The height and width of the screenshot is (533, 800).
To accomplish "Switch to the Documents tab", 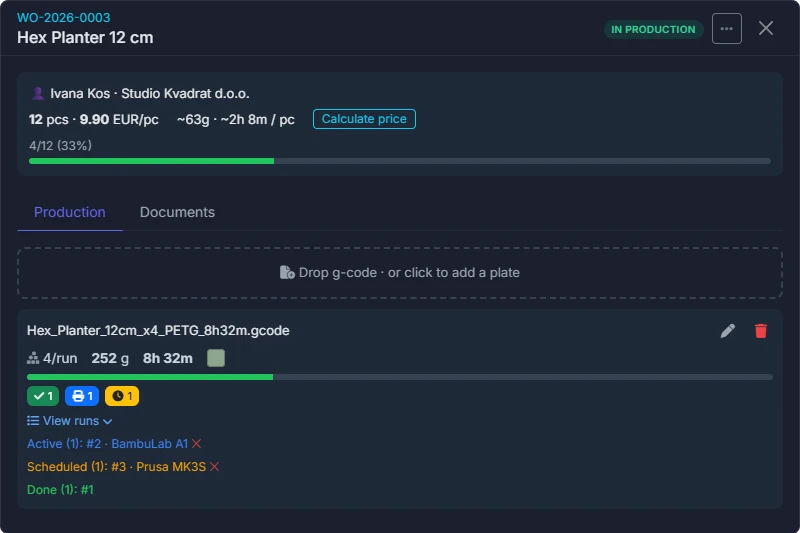I will [x=177, y=212].
